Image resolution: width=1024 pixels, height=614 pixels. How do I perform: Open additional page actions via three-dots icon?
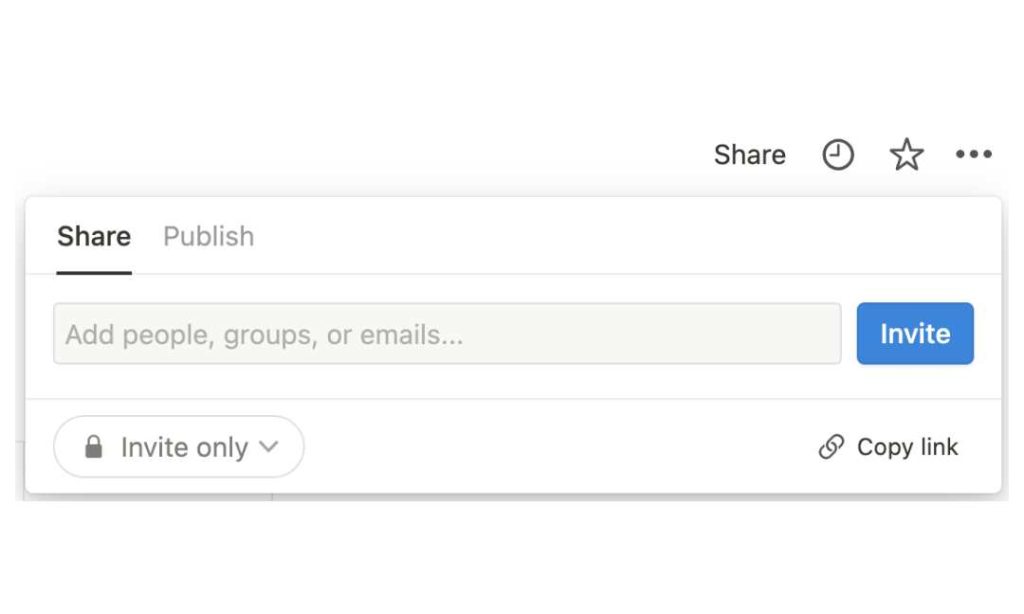(973, 155)
